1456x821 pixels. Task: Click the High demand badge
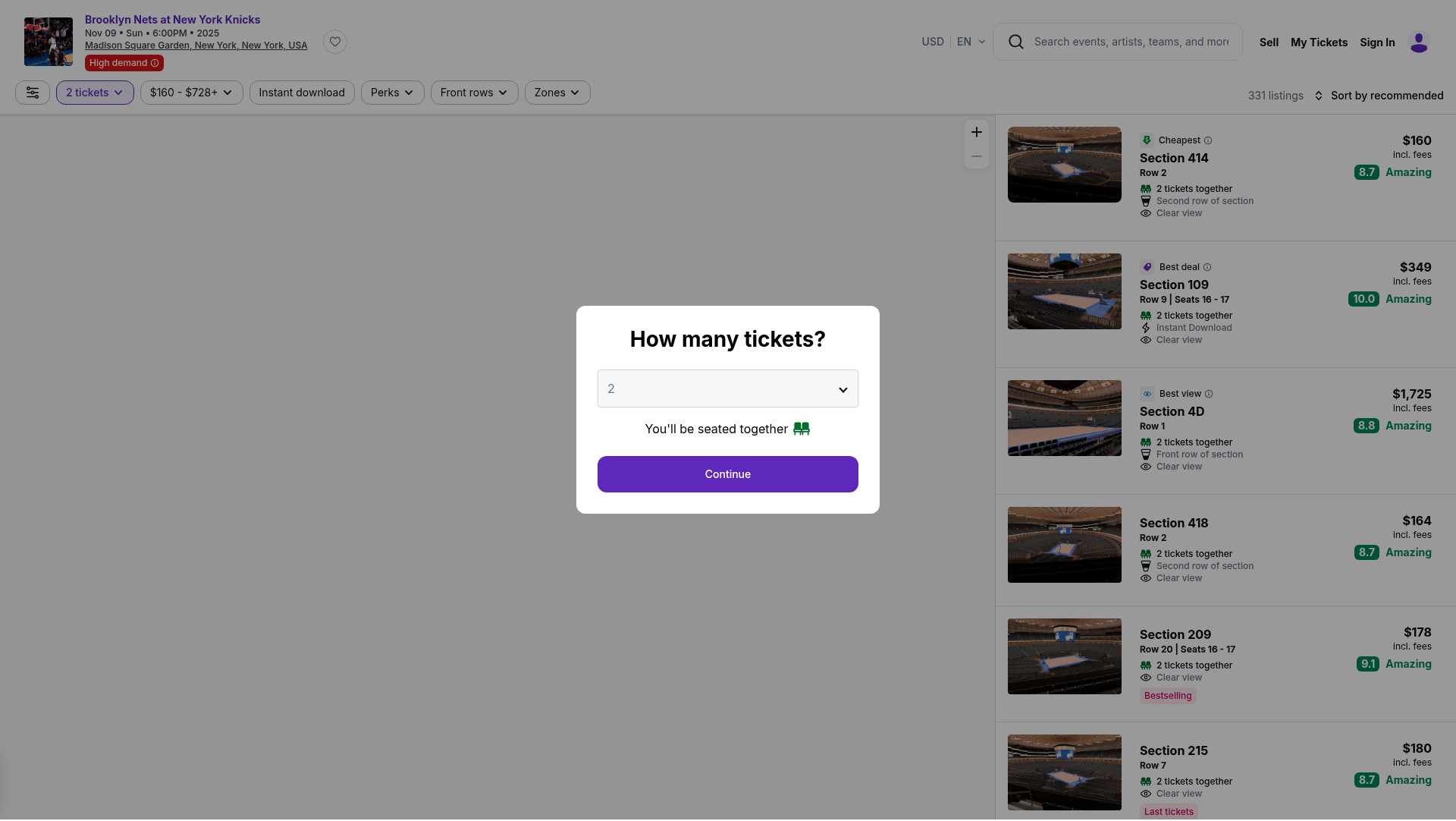coord(124,63)
